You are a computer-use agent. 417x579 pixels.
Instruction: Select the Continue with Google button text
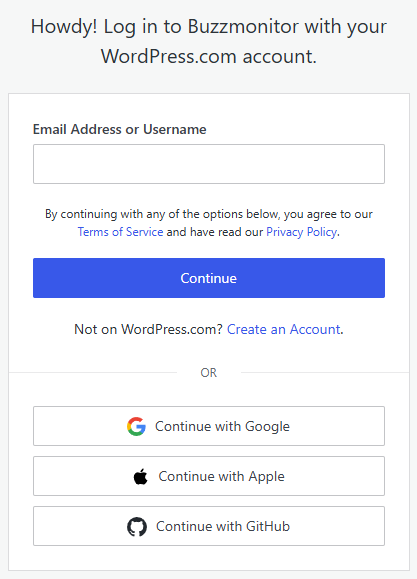pyautogui.click(x=222, y=426)
